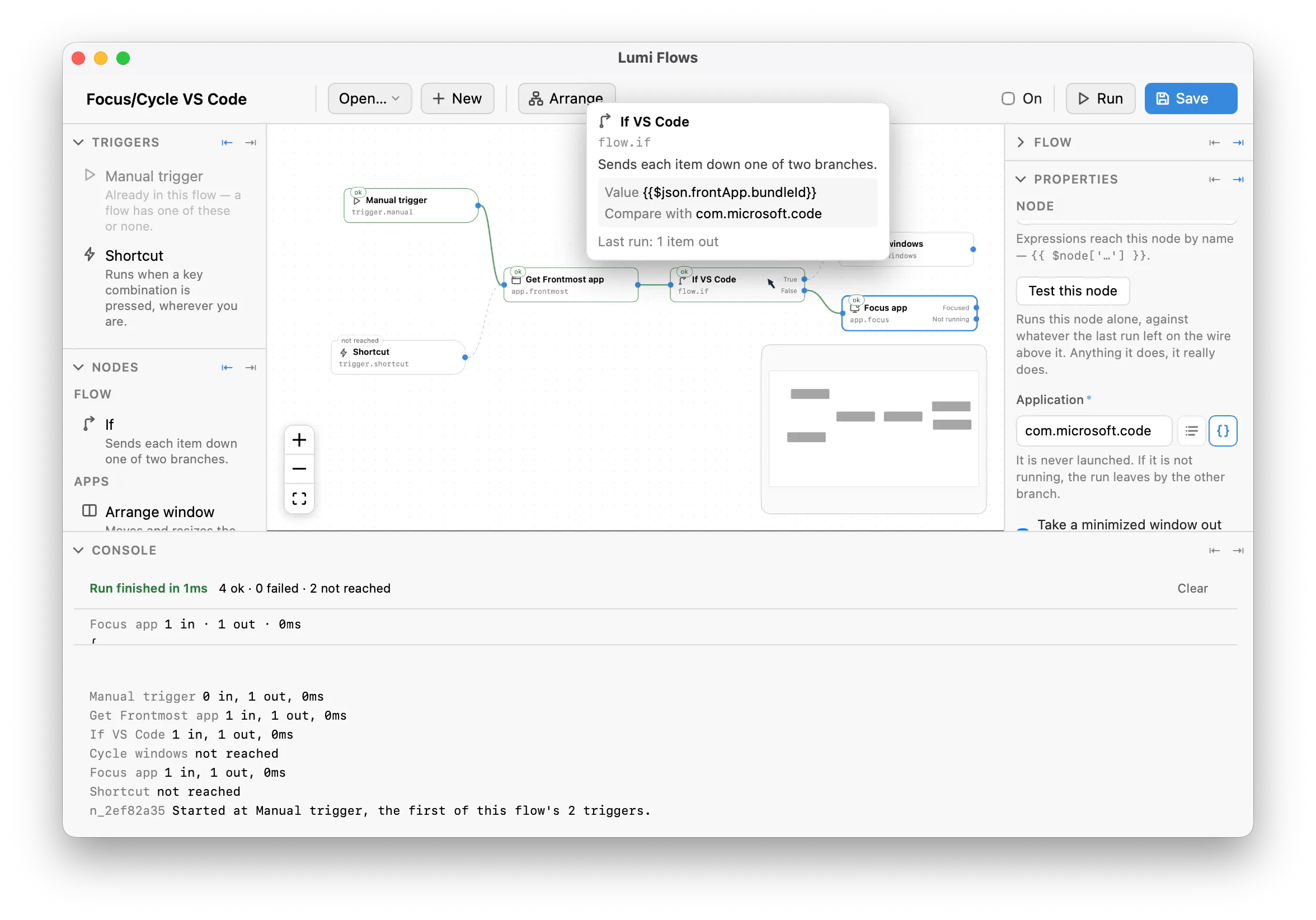Save the flow with the Save button

coord(1190,98)
